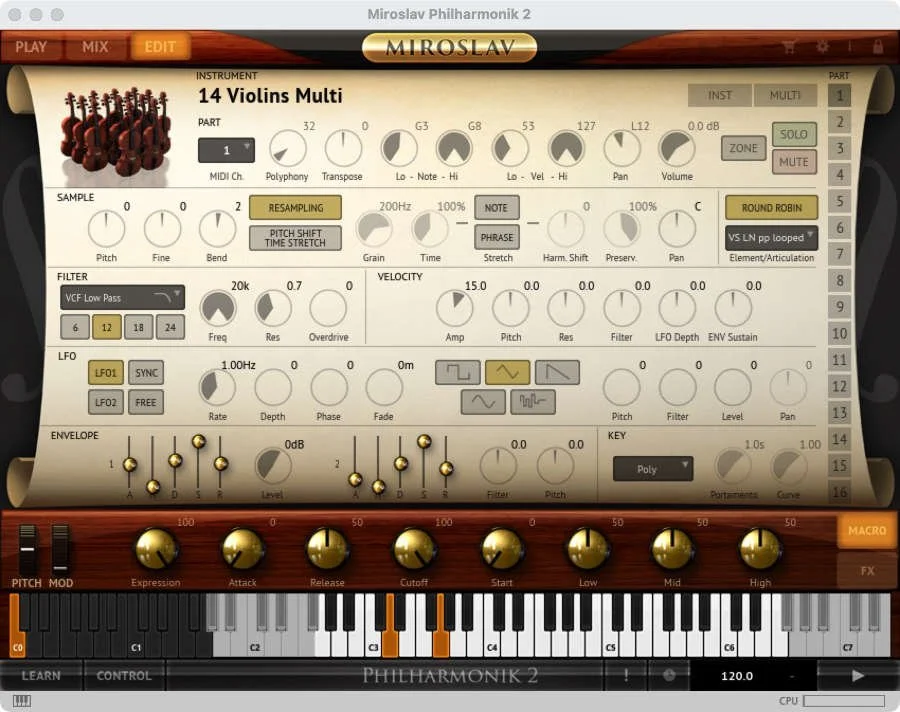Screen dimensions: 900x712
Task: Select PHRASE stretch mode
Action: tap(496, 238)
